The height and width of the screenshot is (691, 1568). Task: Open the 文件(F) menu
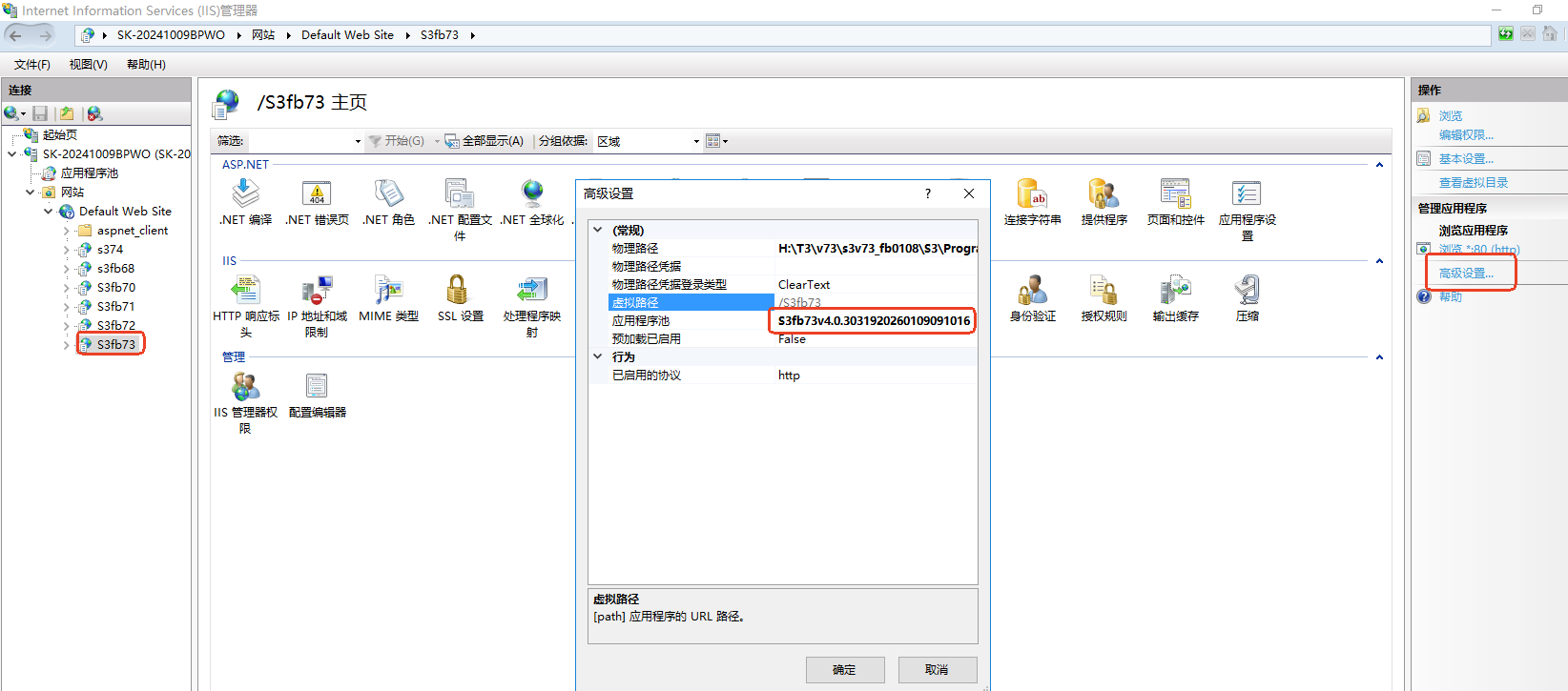[x=32, y=65]
